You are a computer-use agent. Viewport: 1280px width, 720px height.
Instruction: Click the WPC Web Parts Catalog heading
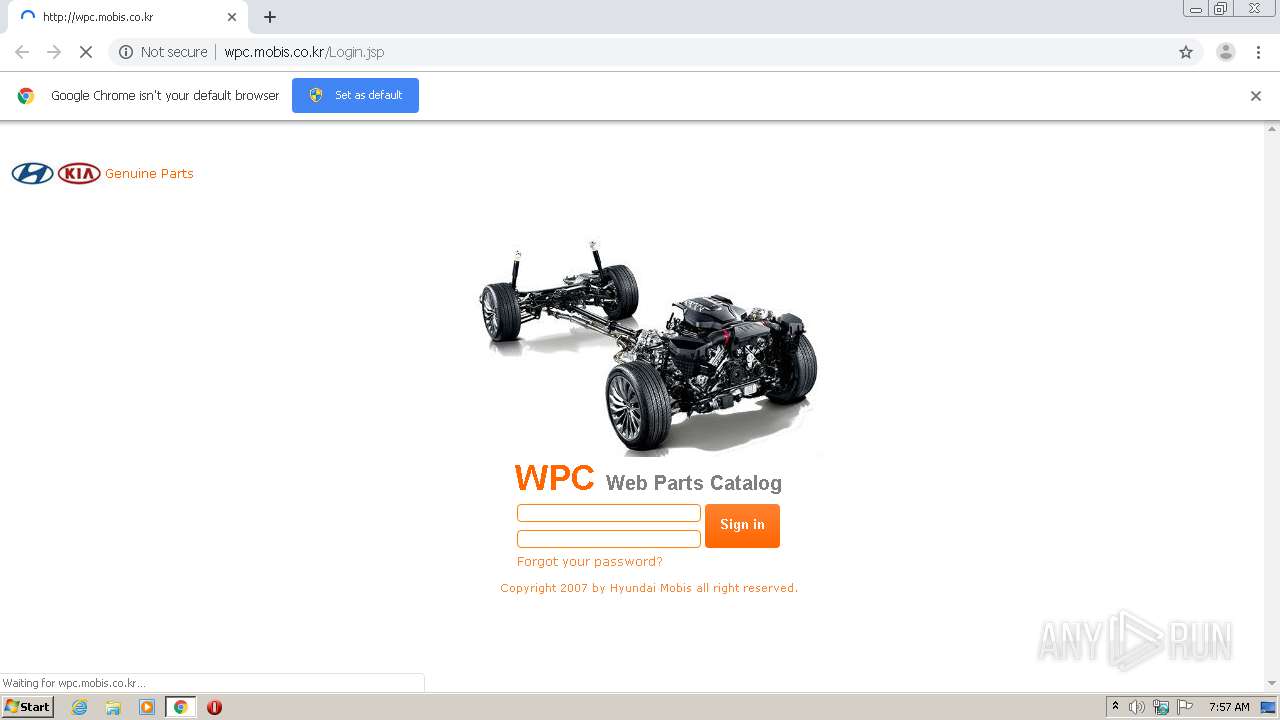(x=648, y=479)
